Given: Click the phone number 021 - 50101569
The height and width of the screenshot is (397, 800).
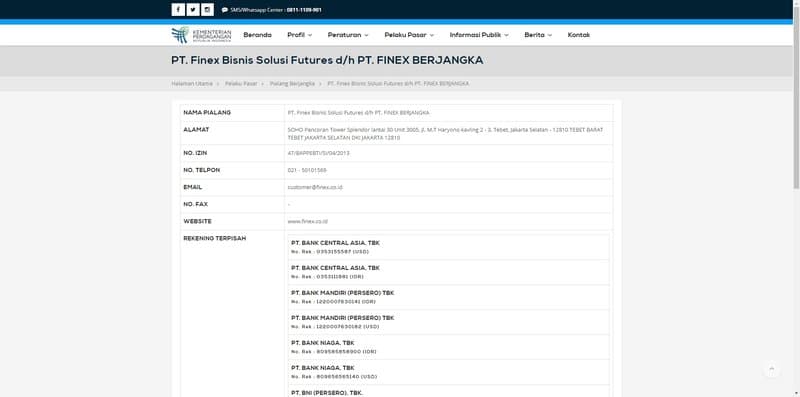Looking at the screenshot, I should 307,170.
